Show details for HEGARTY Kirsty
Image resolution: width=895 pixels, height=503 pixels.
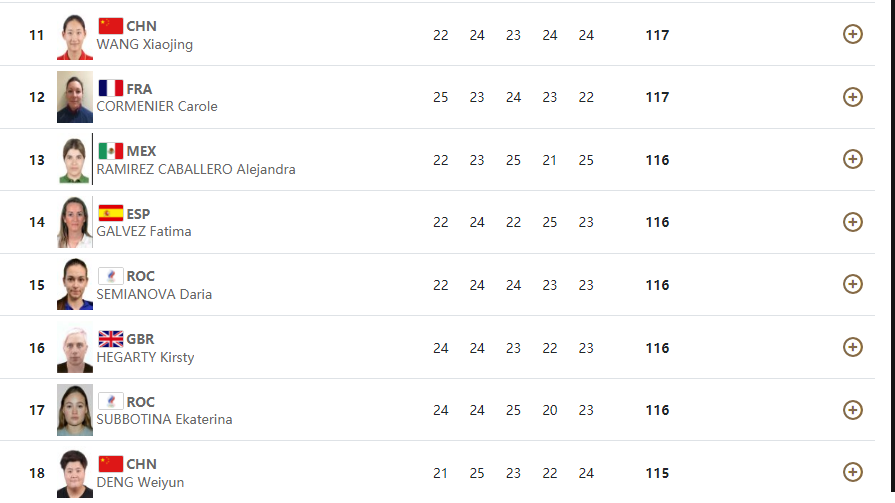pos(852,347)
